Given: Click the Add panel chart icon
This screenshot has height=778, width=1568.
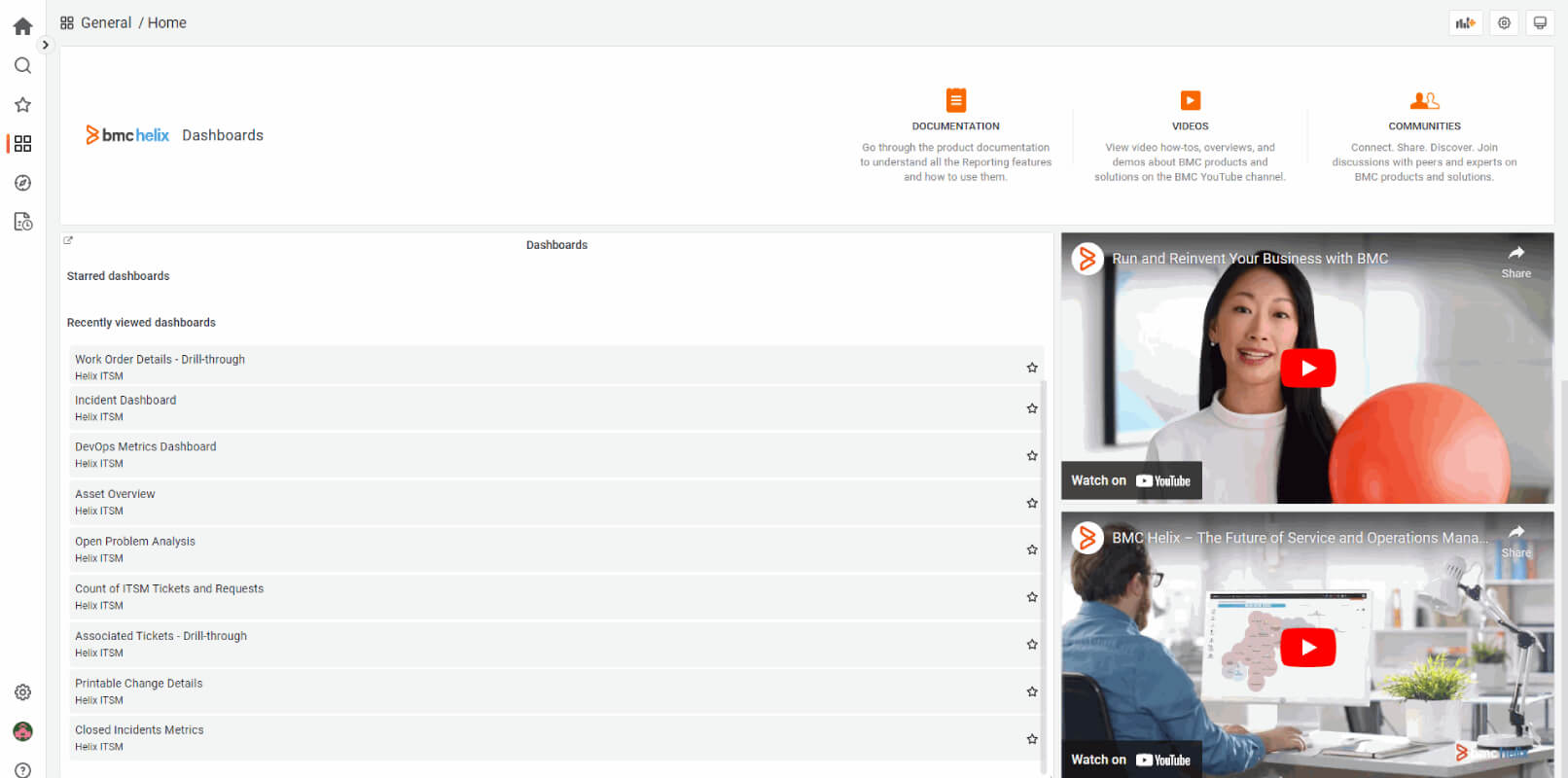Looking at the screenshot, I should coord(1465,22).
